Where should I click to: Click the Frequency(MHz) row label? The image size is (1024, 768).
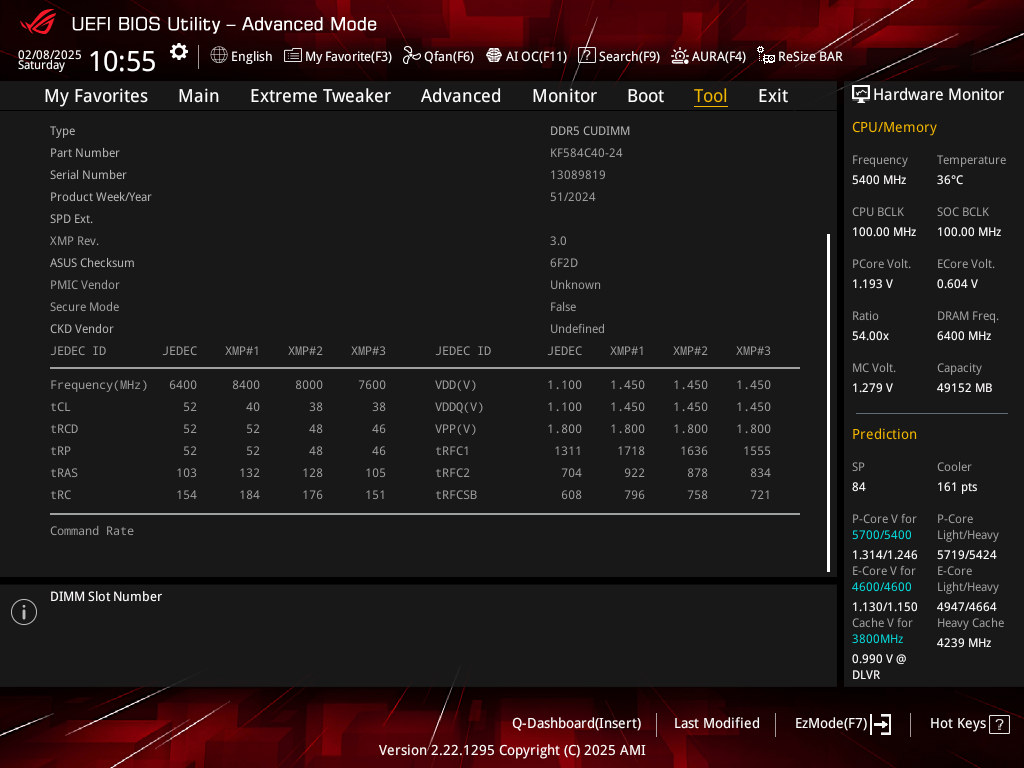click(99, 385)
